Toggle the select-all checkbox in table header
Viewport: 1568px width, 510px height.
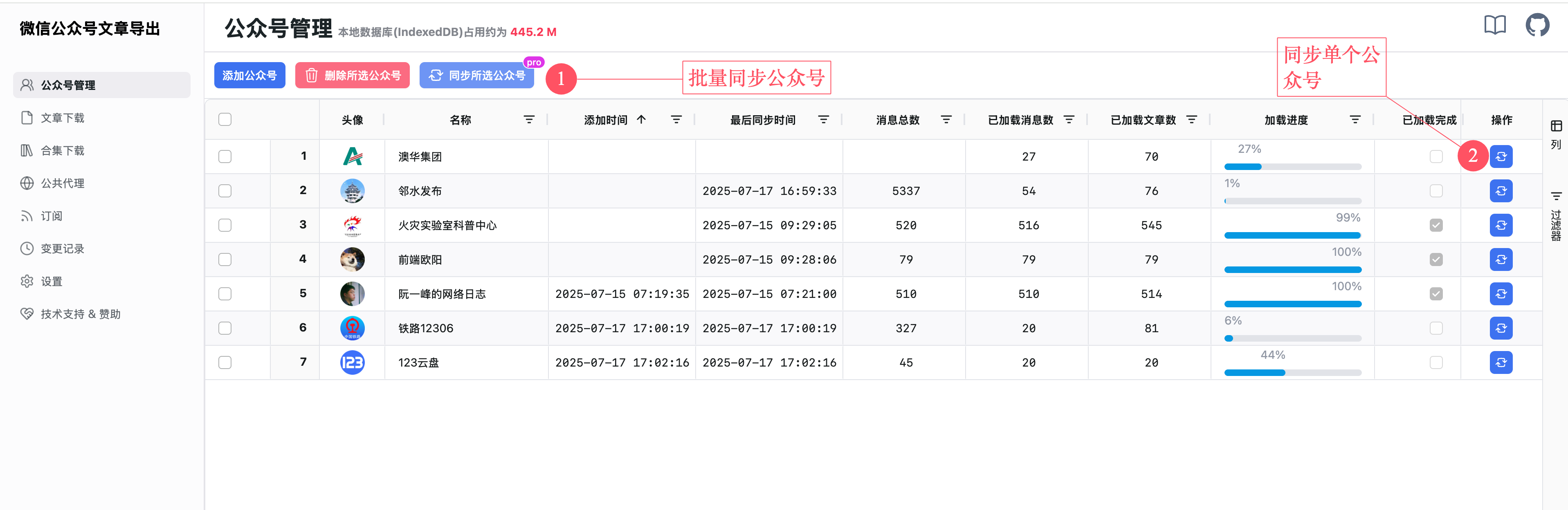click(225, 119)
